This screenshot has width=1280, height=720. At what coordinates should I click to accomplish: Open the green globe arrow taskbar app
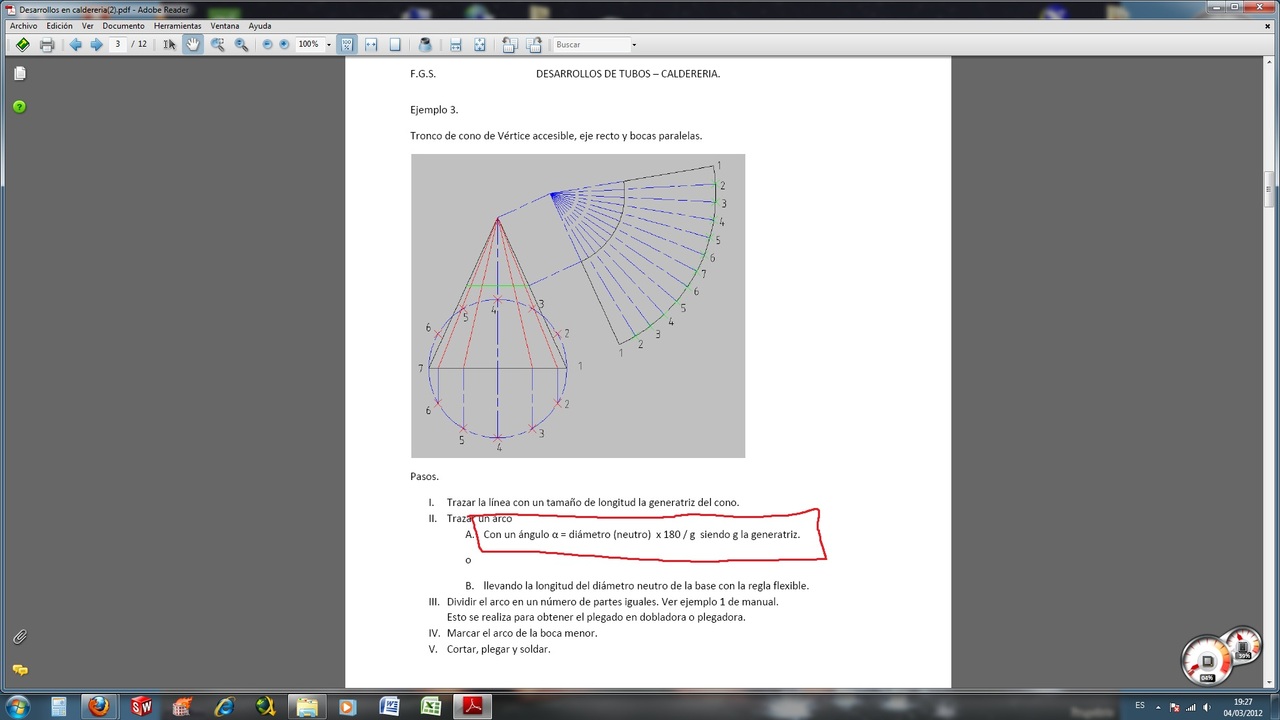click(x=265, y=707)
